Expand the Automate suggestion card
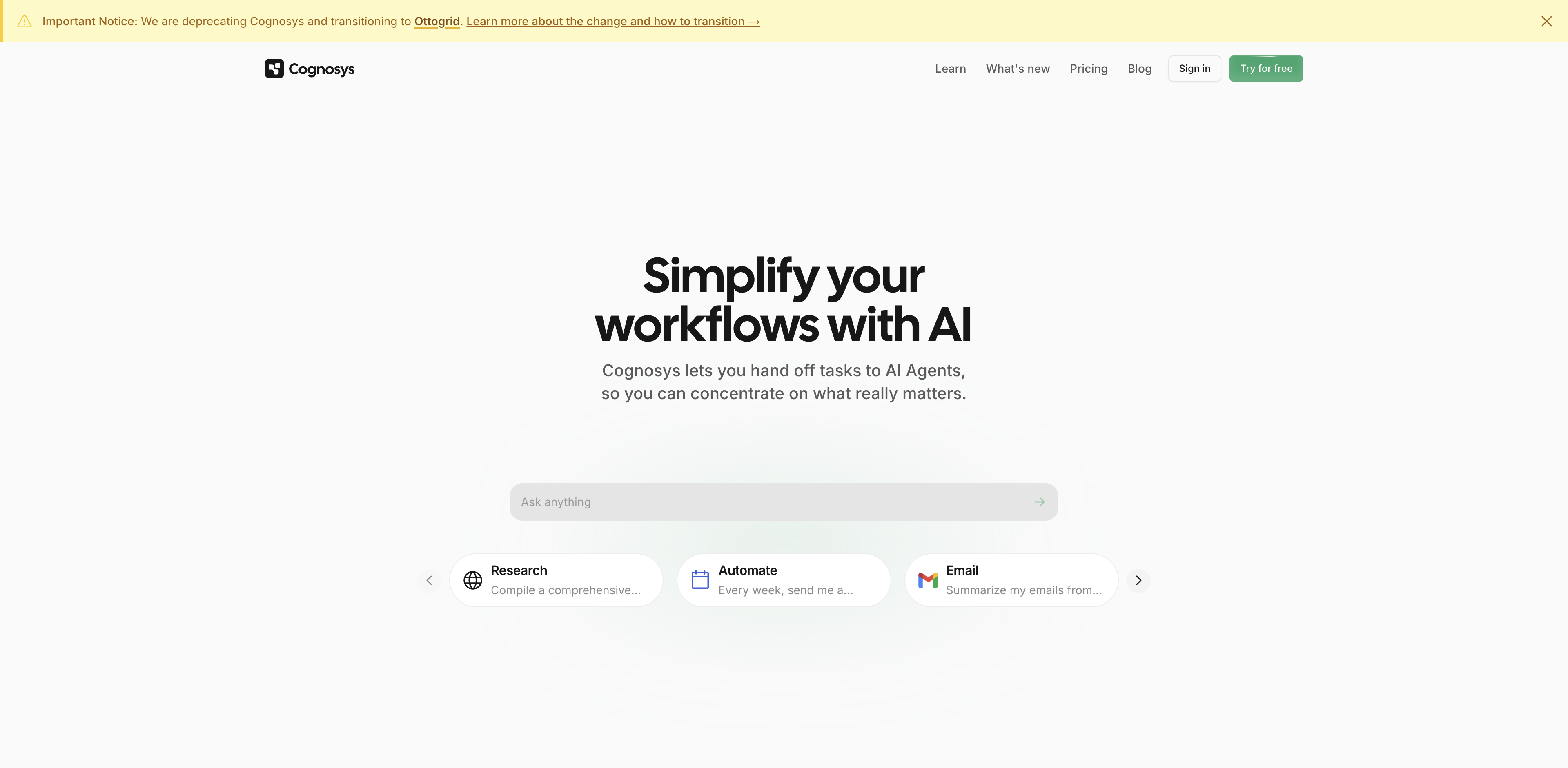 784,580
